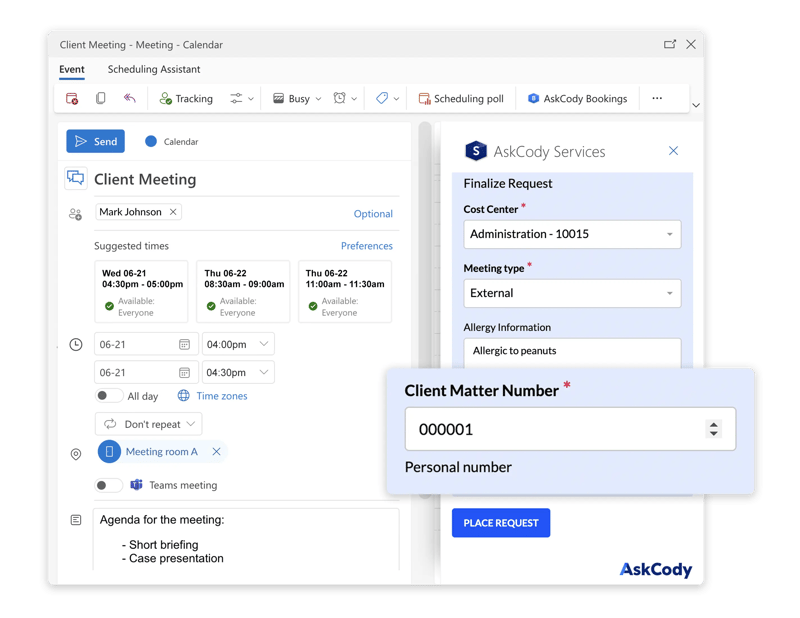Pop out the meeting window
Screen dimensions: 800x618
(670, 44)
